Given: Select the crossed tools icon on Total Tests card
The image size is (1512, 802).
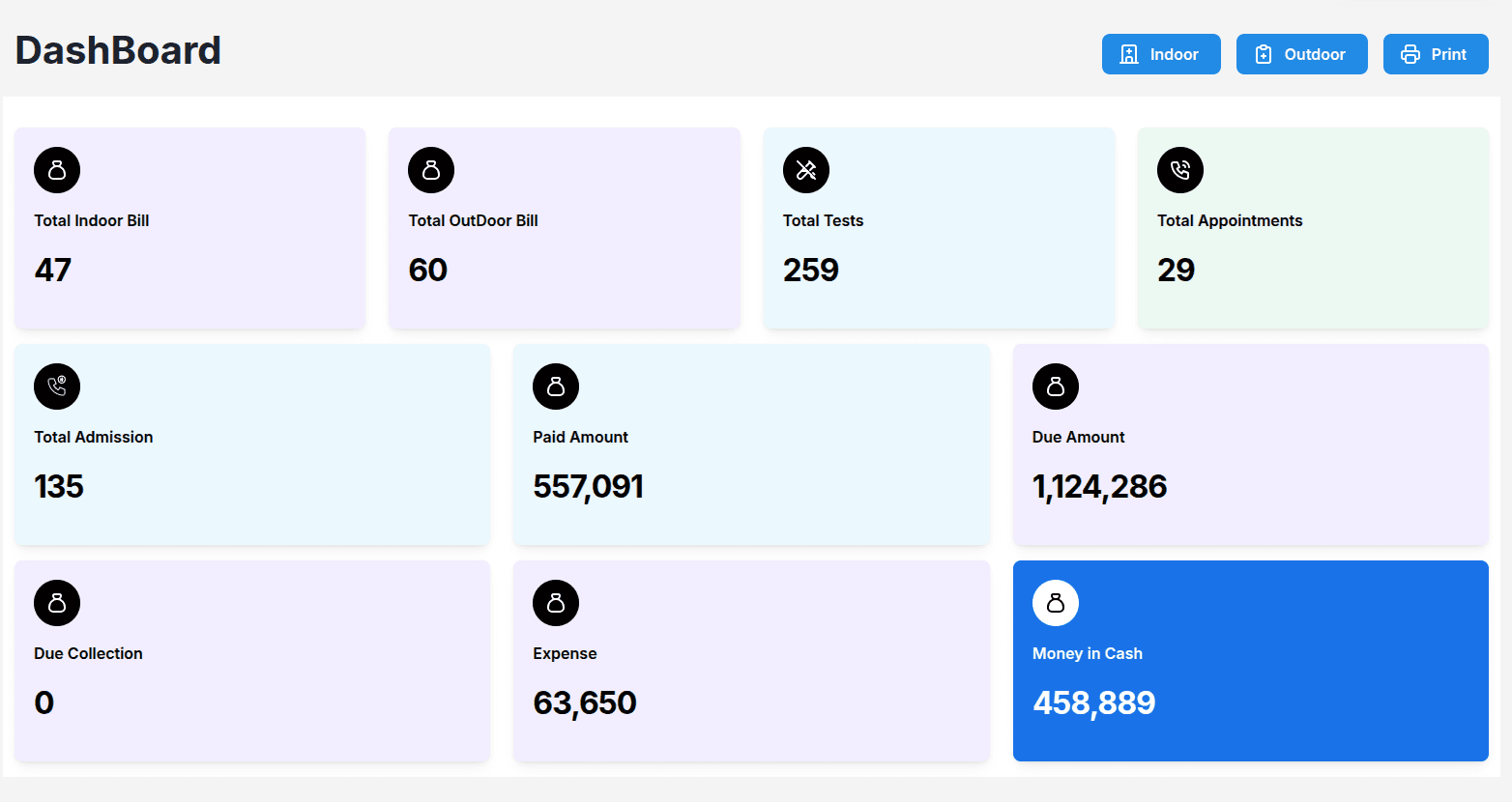Looking at the screenshot, I should (805, 169).
